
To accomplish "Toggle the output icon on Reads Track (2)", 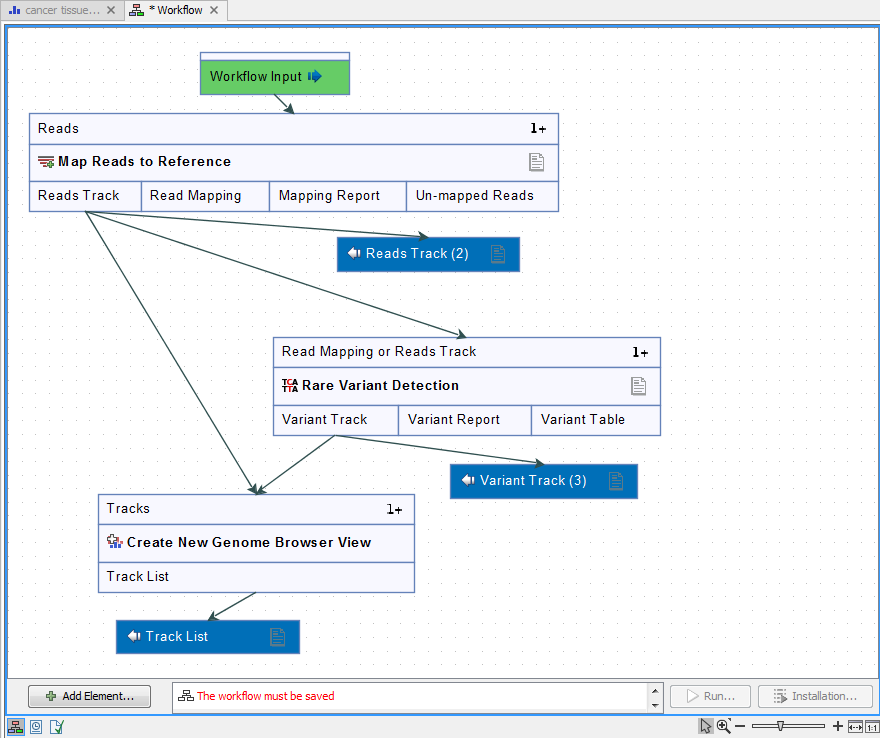I will 498,254.
